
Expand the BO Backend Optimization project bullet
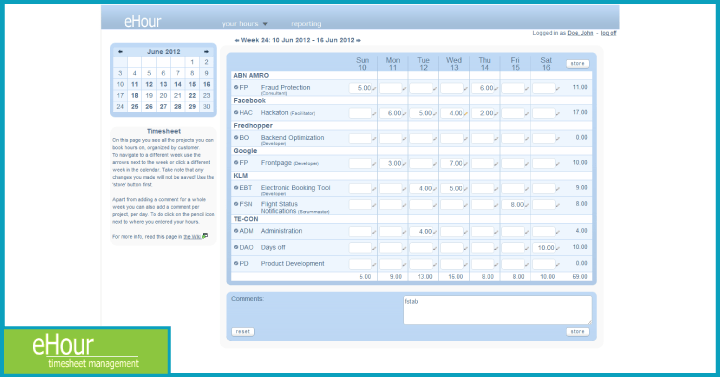236,137
